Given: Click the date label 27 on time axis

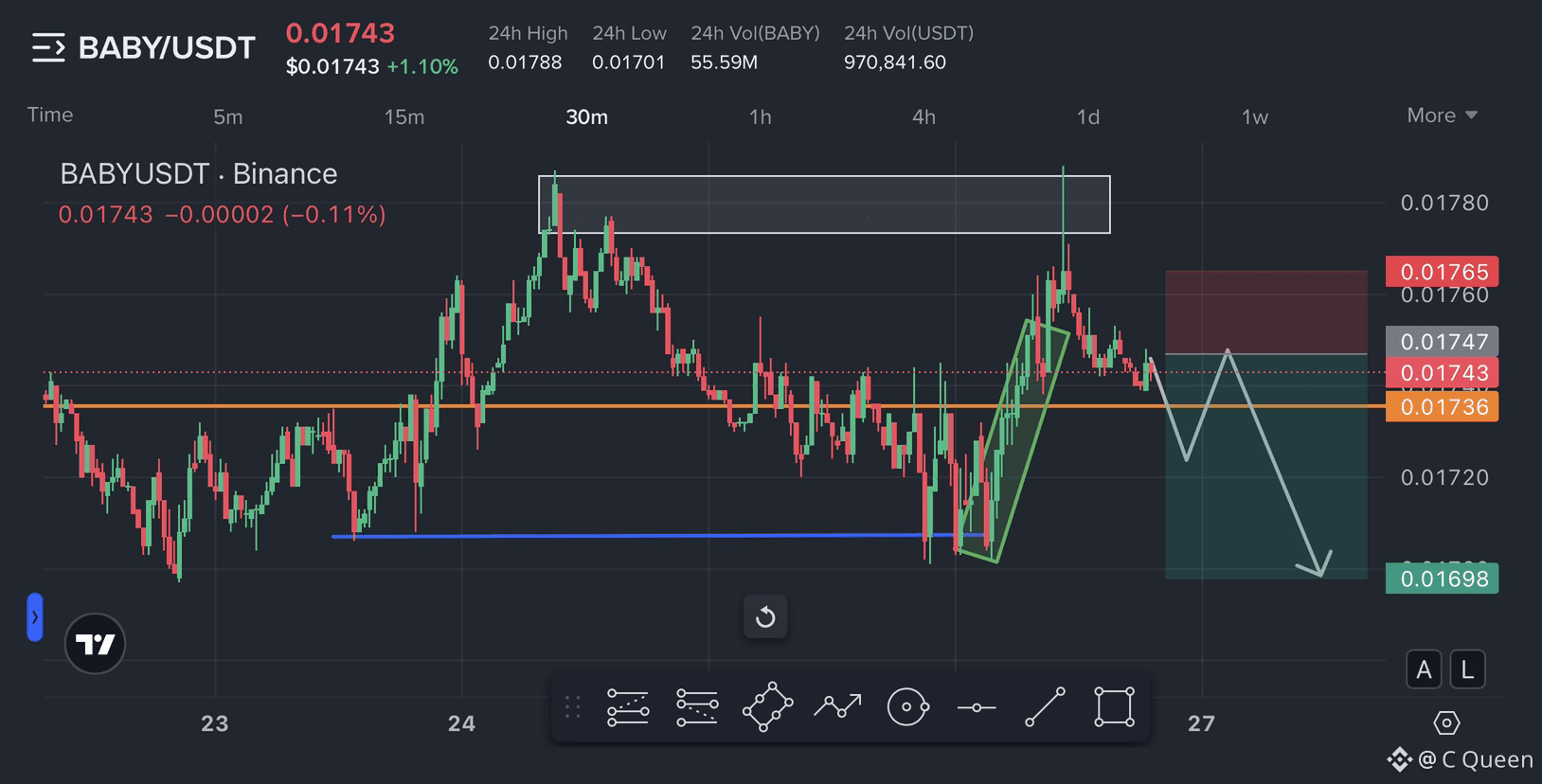Looking at the screenshot, I should tap(1201, 724).
